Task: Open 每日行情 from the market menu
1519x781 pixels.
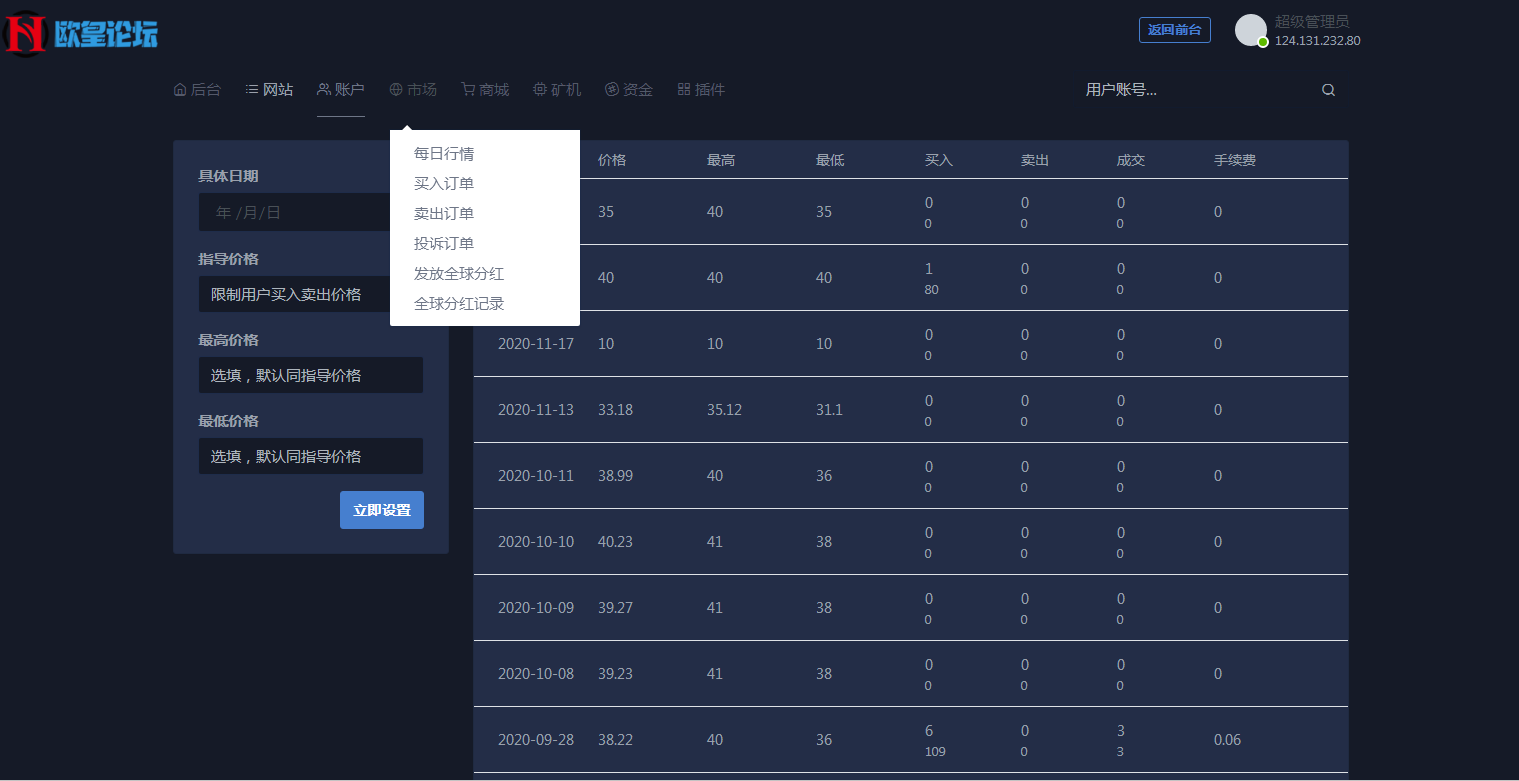Action: [443, 153]
